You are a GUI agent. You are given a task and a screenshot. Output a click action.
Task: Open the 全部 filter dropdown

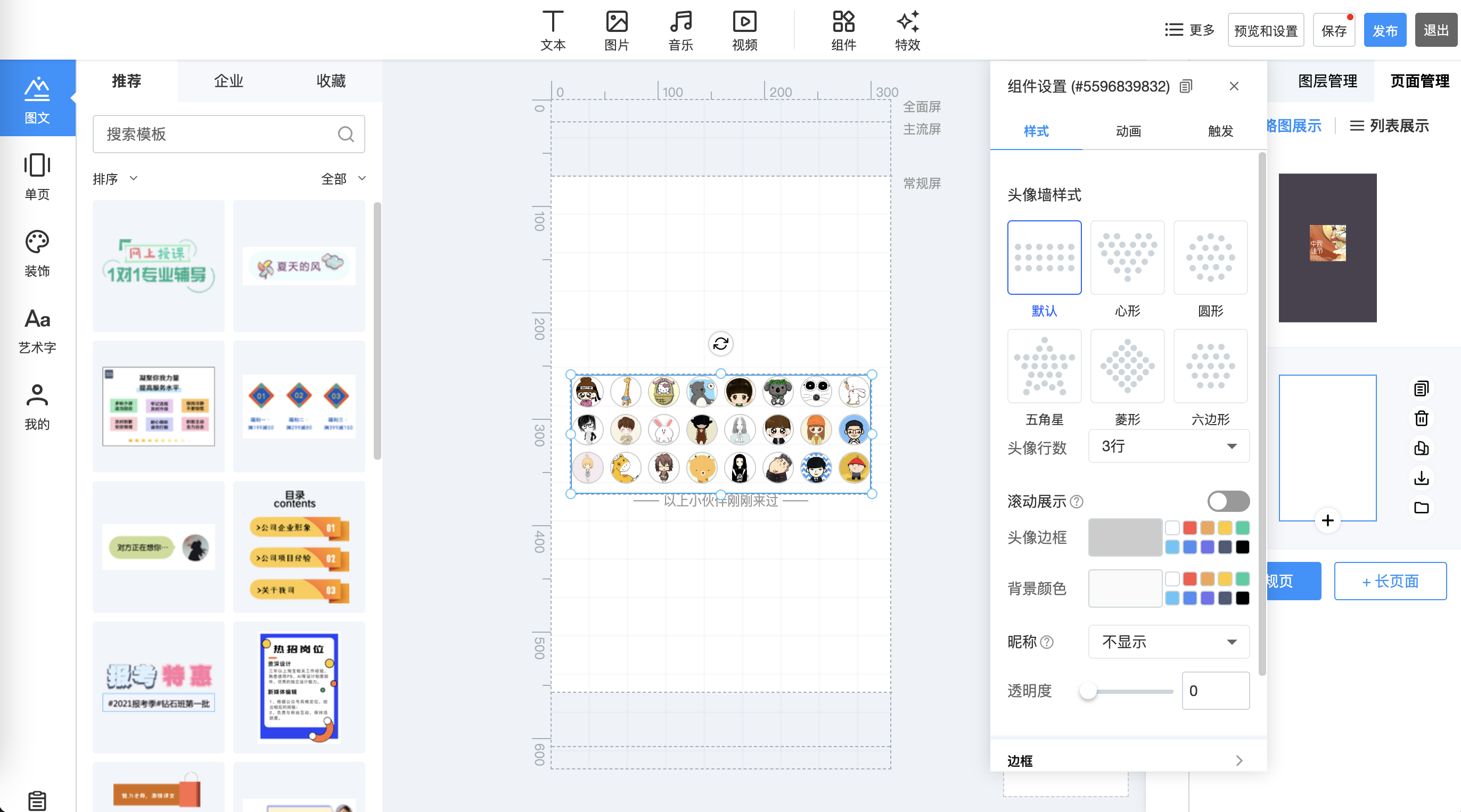[x=344, y=179]
